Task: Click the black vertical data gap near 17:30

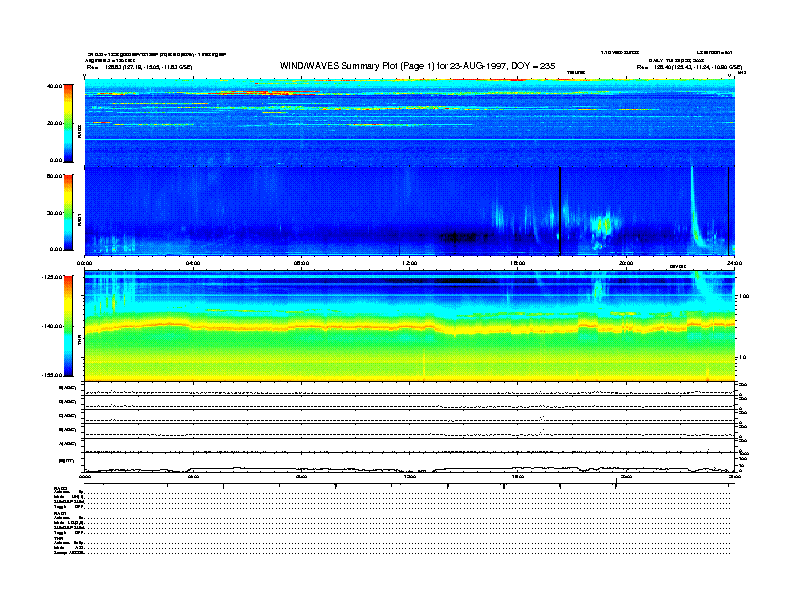Action: (x=560, y=211)
